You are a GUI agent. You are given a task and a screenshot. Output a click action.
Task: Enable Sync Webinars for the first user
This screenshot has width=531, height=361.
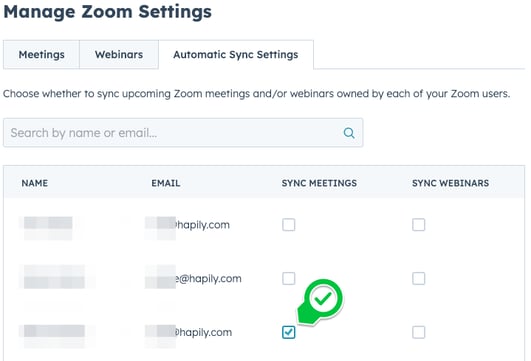click(x=419, y=225)
